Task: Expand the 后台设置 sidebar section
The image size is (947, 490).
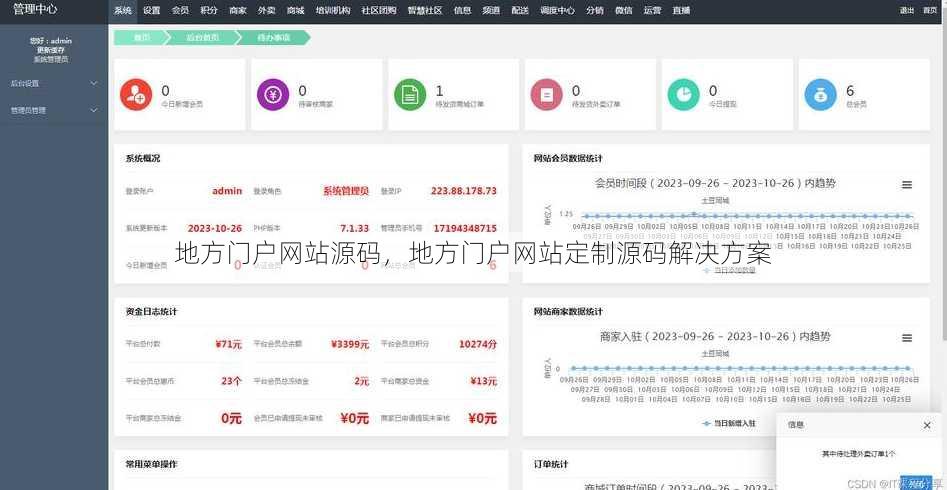Action: 54,83
